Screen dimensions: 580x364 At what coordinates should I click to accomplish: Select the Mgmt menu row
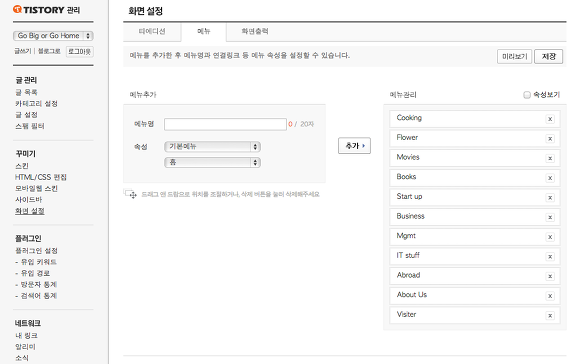475,237
